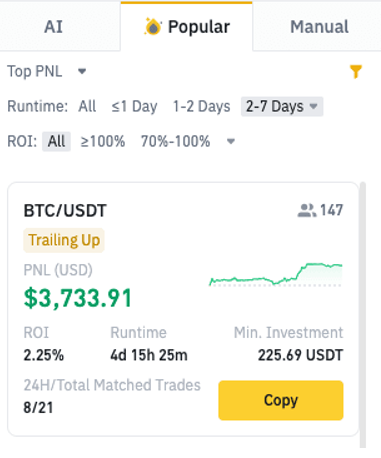Click the strategy list vertical scrollbar
381x458 pixels.
(x=363, y=315)
